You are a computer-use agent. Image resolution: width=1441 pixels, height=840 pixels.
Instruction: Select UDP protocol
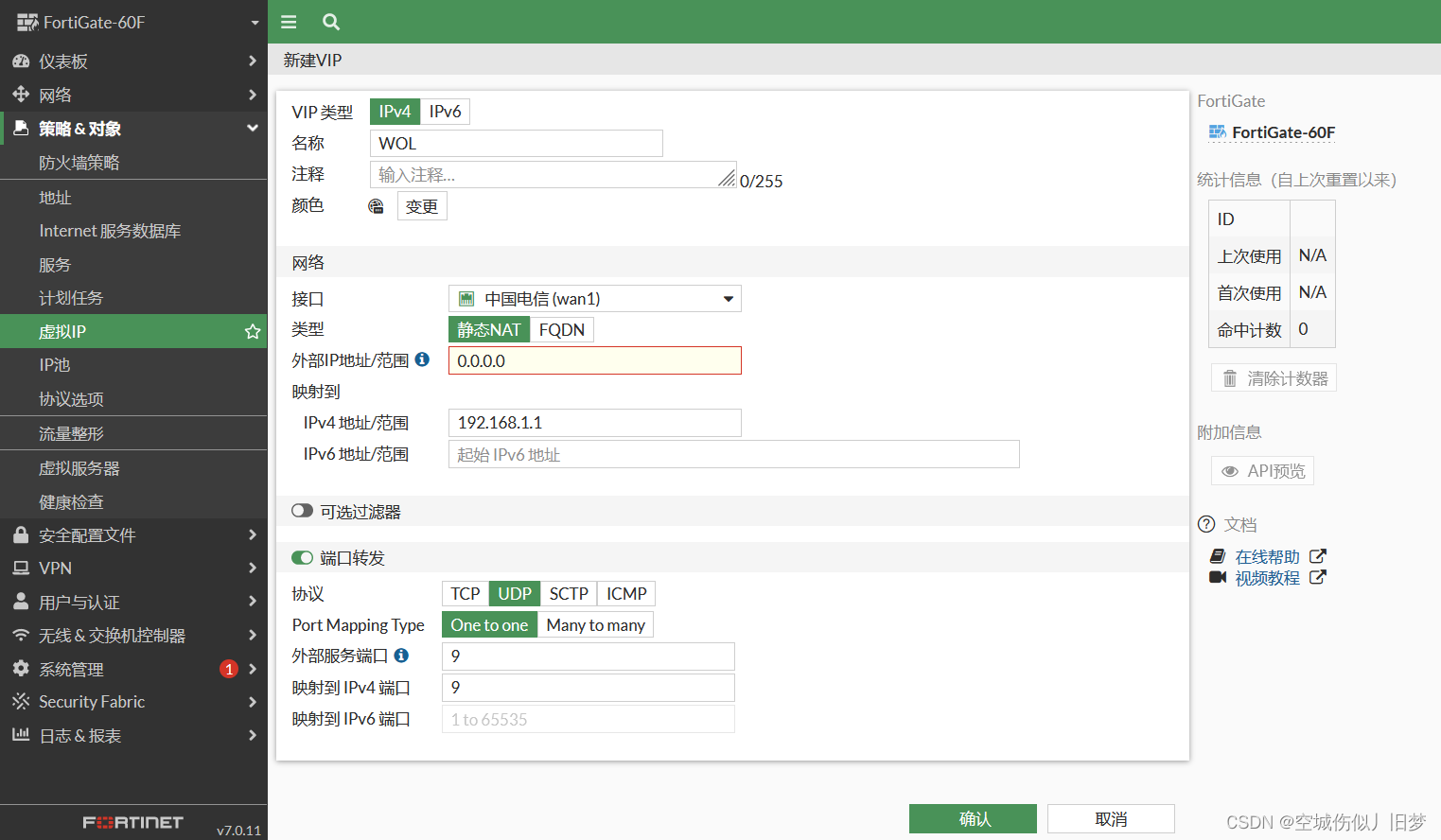pyautogui.click(x=515, y=593)
